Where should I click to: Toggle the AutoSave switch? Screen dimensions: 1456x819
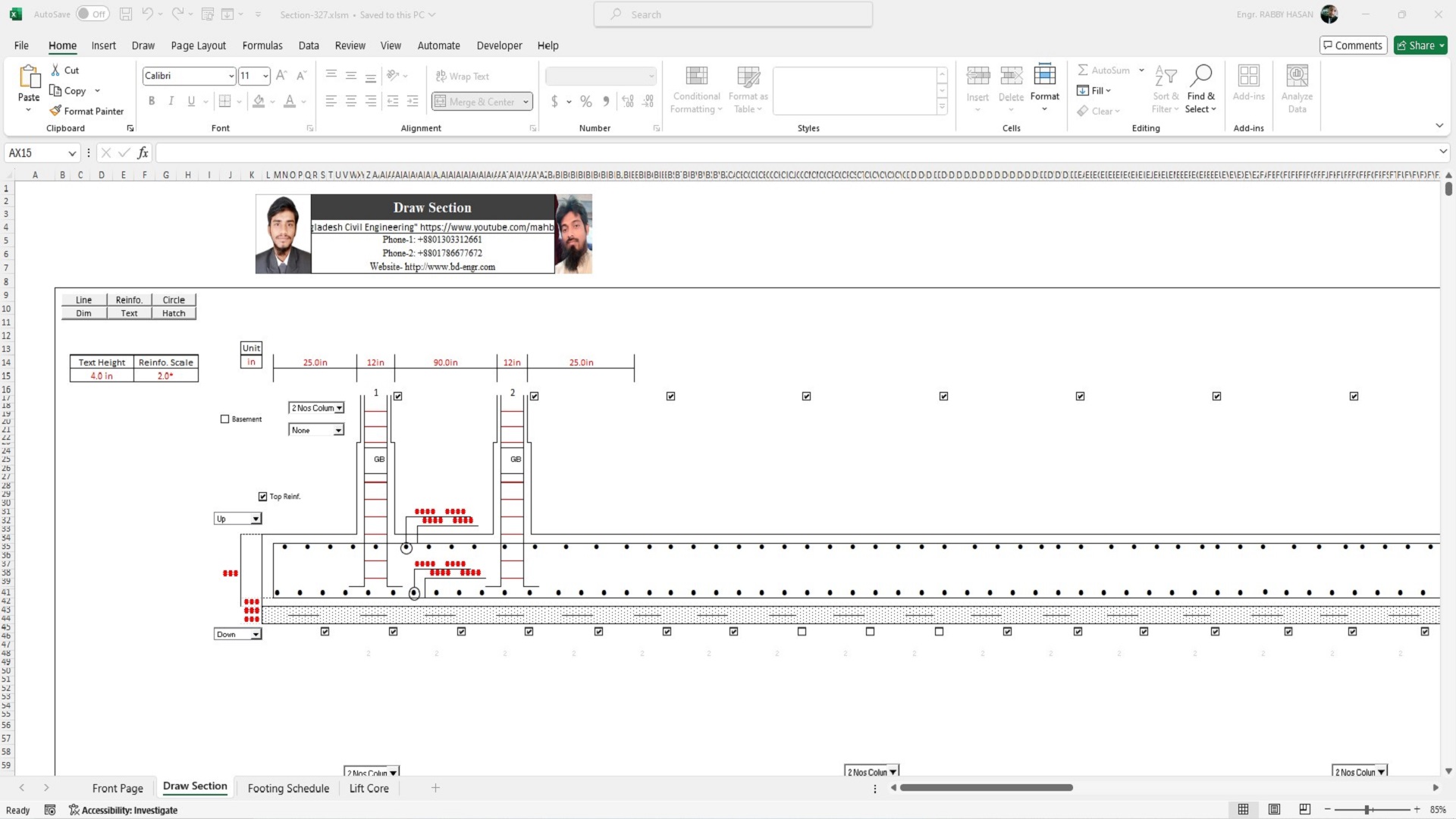point(93,14)
